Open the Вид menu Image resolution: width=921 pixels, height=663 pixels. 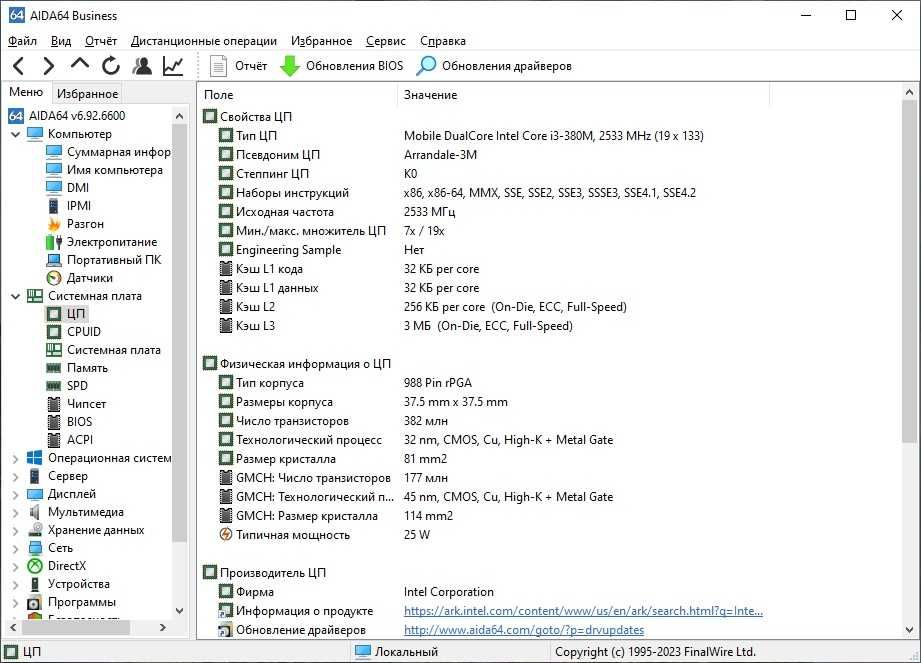click(61, 41)
